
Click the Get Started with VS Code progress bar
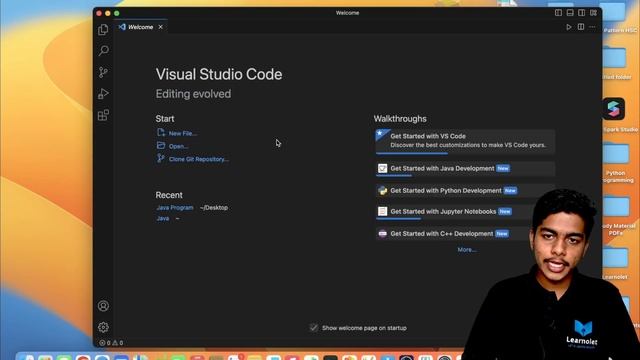click(x=412, y=153)
